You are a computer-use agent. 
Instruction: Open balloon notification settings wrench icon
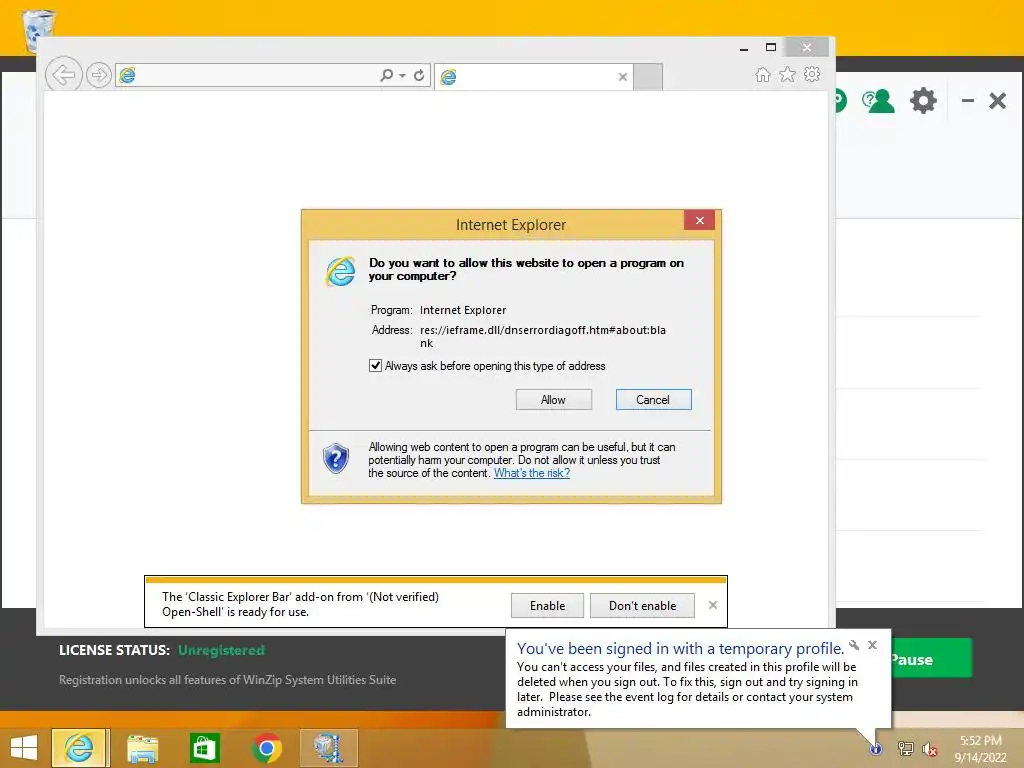(x=854, y=645)
